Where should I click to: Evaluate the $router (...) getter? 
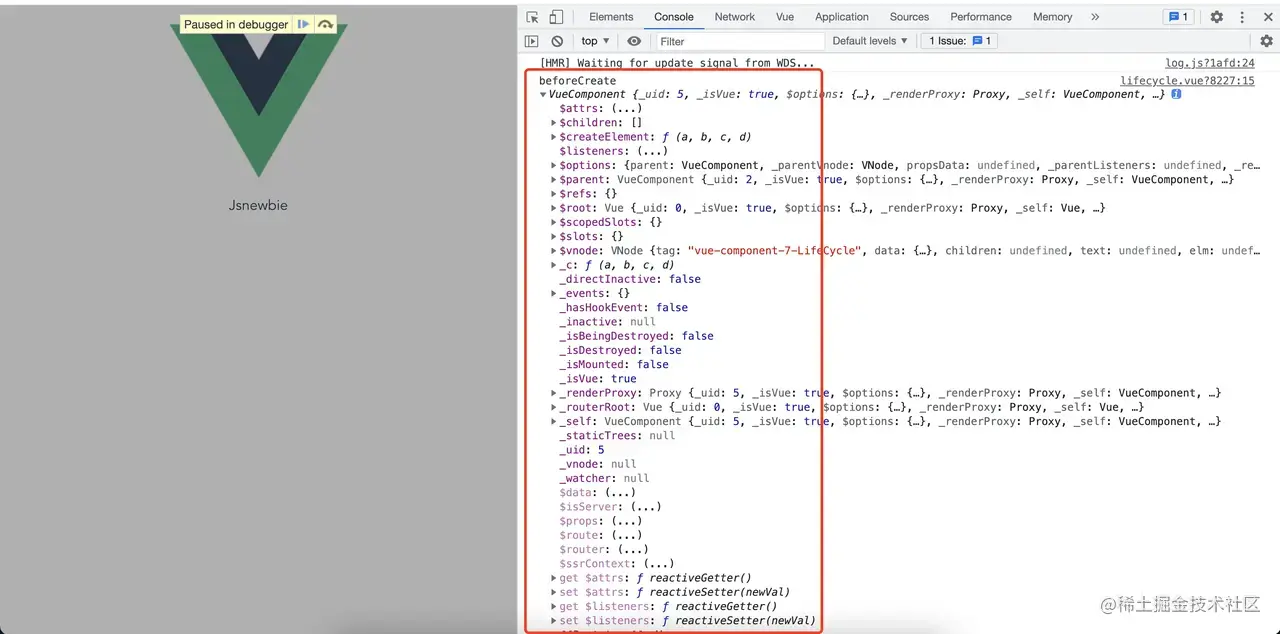pyautogui.click(x=632, y=549)
